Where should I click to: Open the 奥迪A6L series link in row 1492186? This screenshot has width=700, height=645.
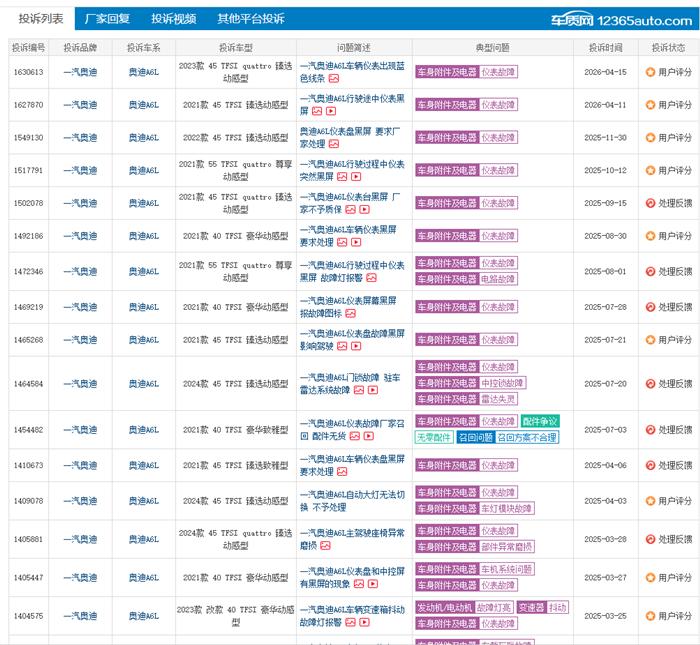[143, 236]
